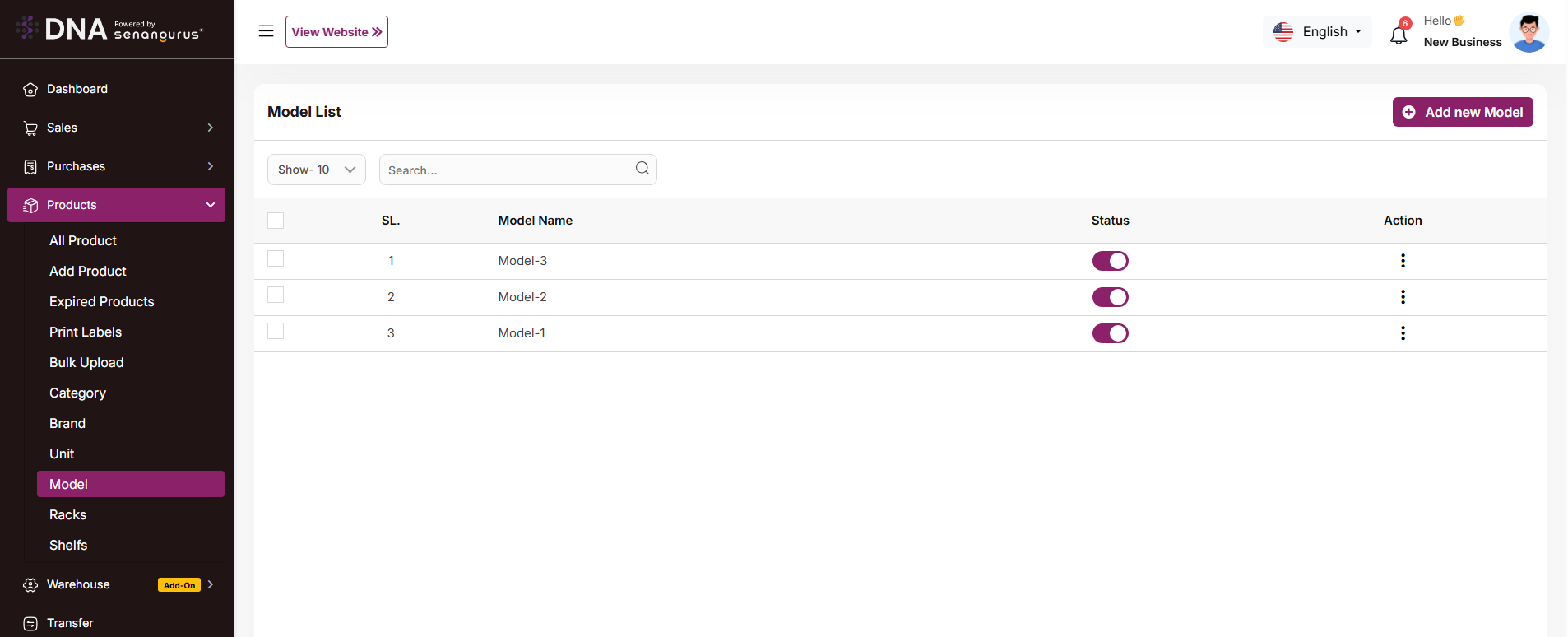Viewport: 1568px width, 637px height.
Task: Open the Racks submenu item
Action: click(x=67, y=514)
